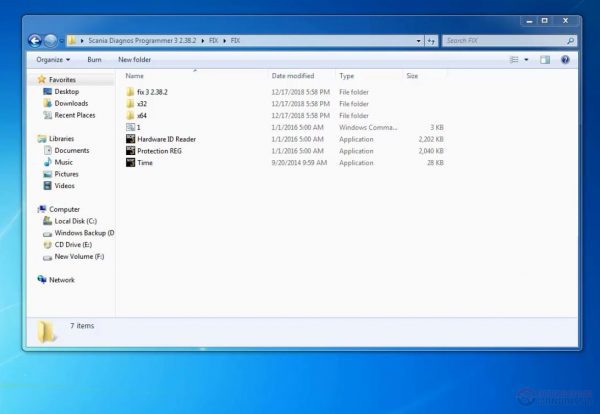Click the '2,202 KB' size cell
600x414 pixels.
coord(431,139)
